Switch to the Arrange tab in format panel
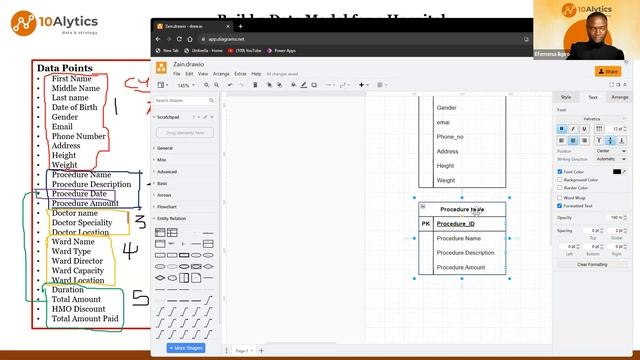This screenshot has width=640, height=360. (x=620, y=97)
